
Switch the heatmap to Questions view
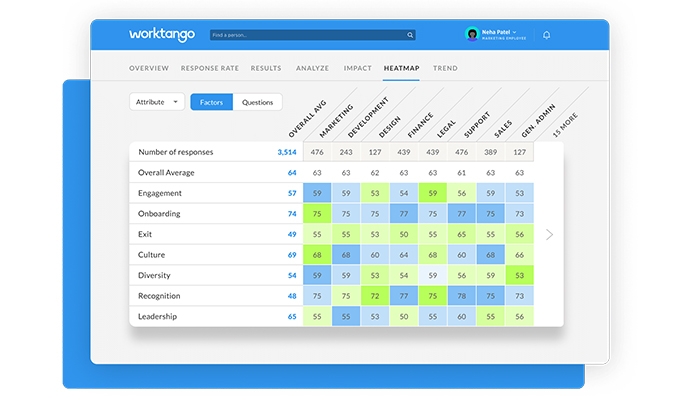coord(257,102)
